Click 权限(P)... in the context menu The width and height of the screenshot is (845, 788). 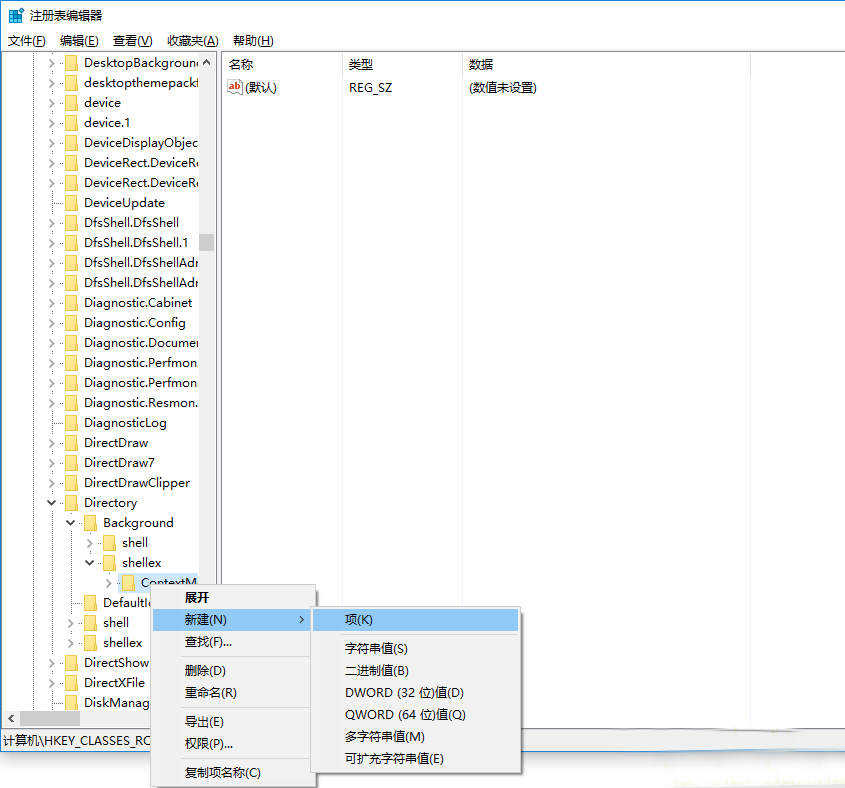[209, 743]
